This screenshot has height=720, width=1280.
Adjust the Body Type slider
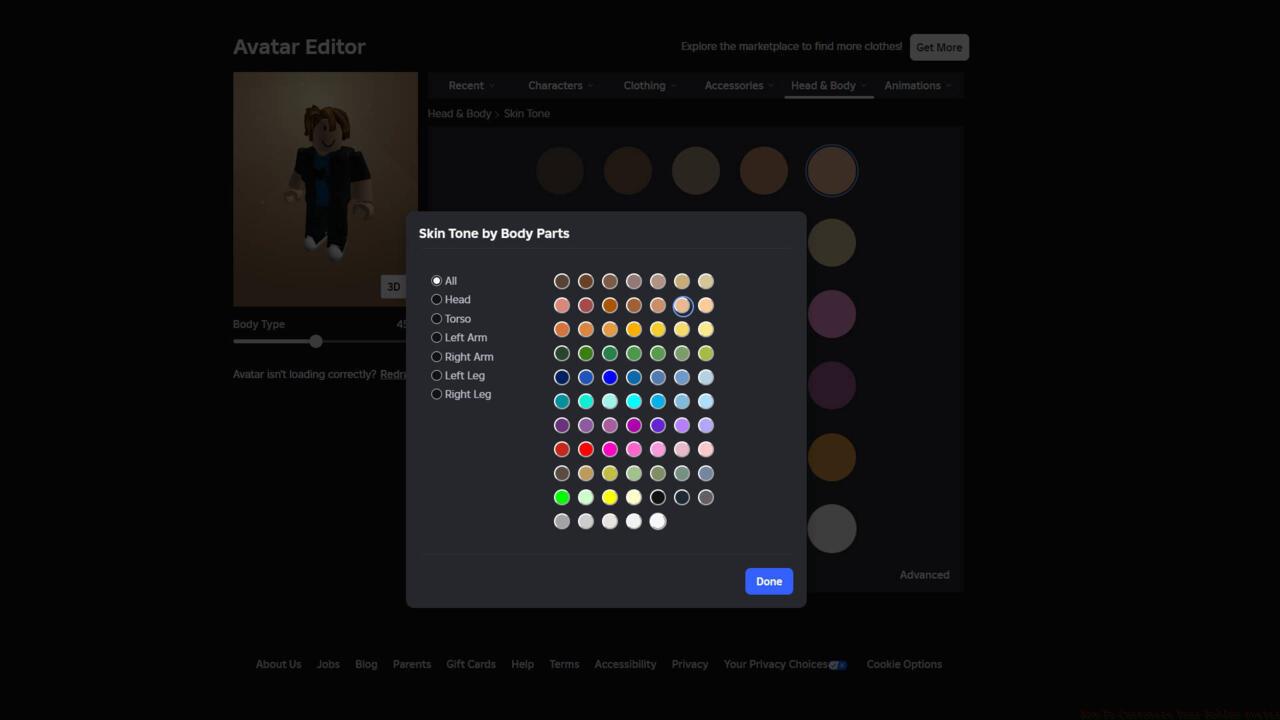tap(316, 341)
